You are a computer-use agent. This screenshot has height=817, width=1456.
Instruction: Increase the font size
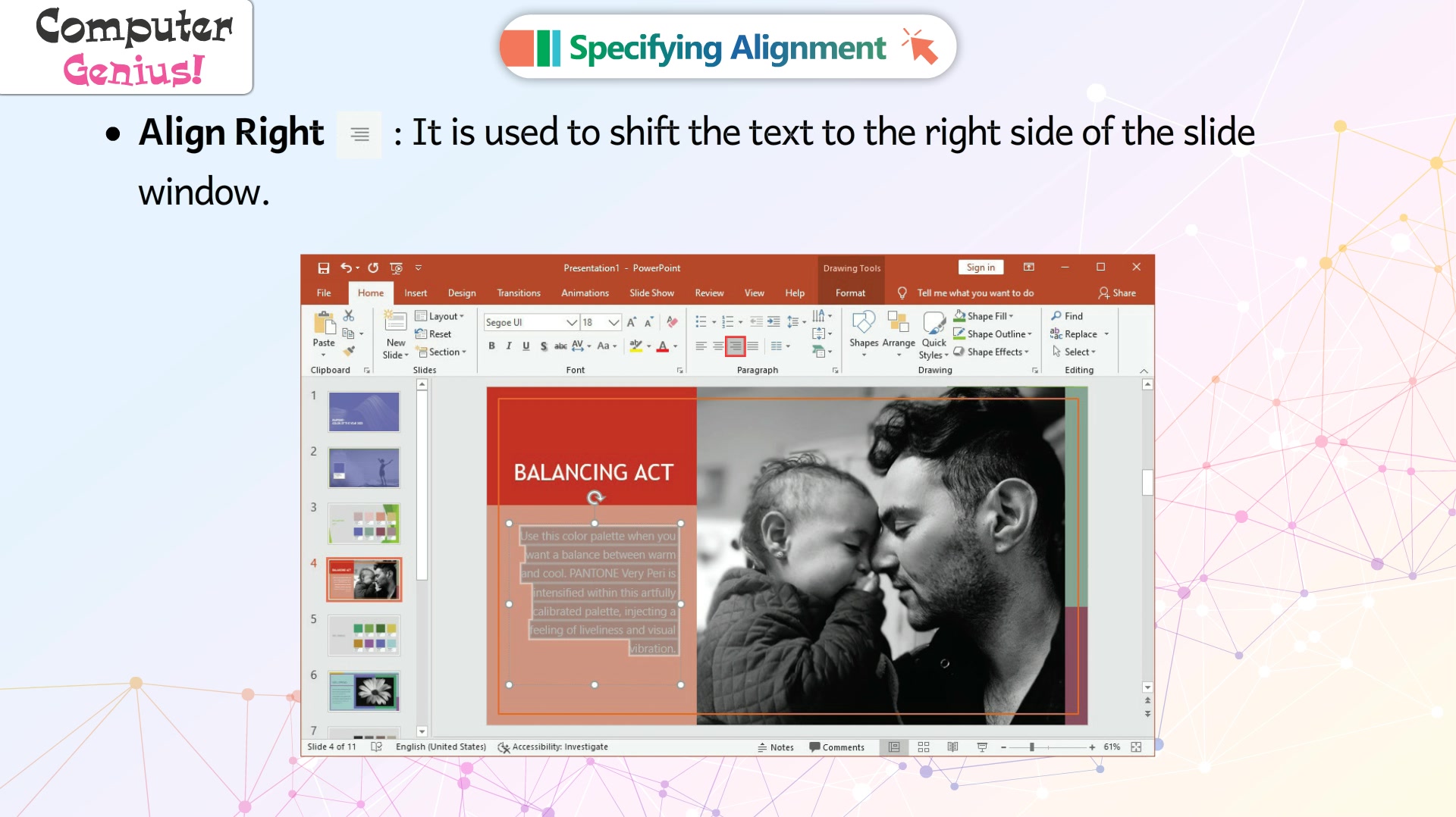coord(632,322)
